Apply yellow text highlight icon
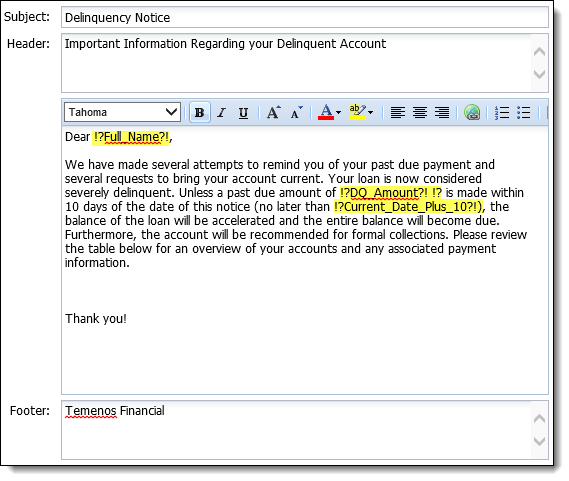 pyautogui.click(x=357, y=112)
